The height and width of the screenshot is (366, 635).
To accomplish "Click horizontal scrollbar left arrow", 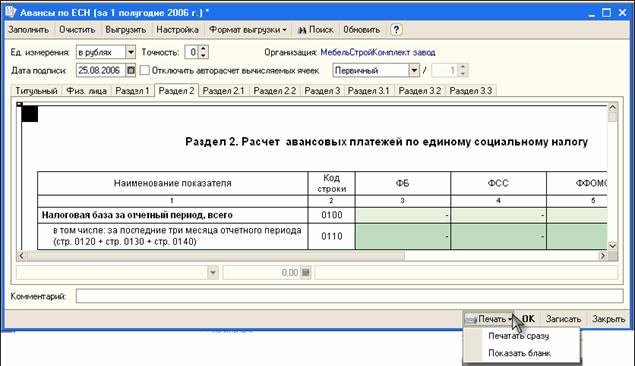I will pos(21,256).
